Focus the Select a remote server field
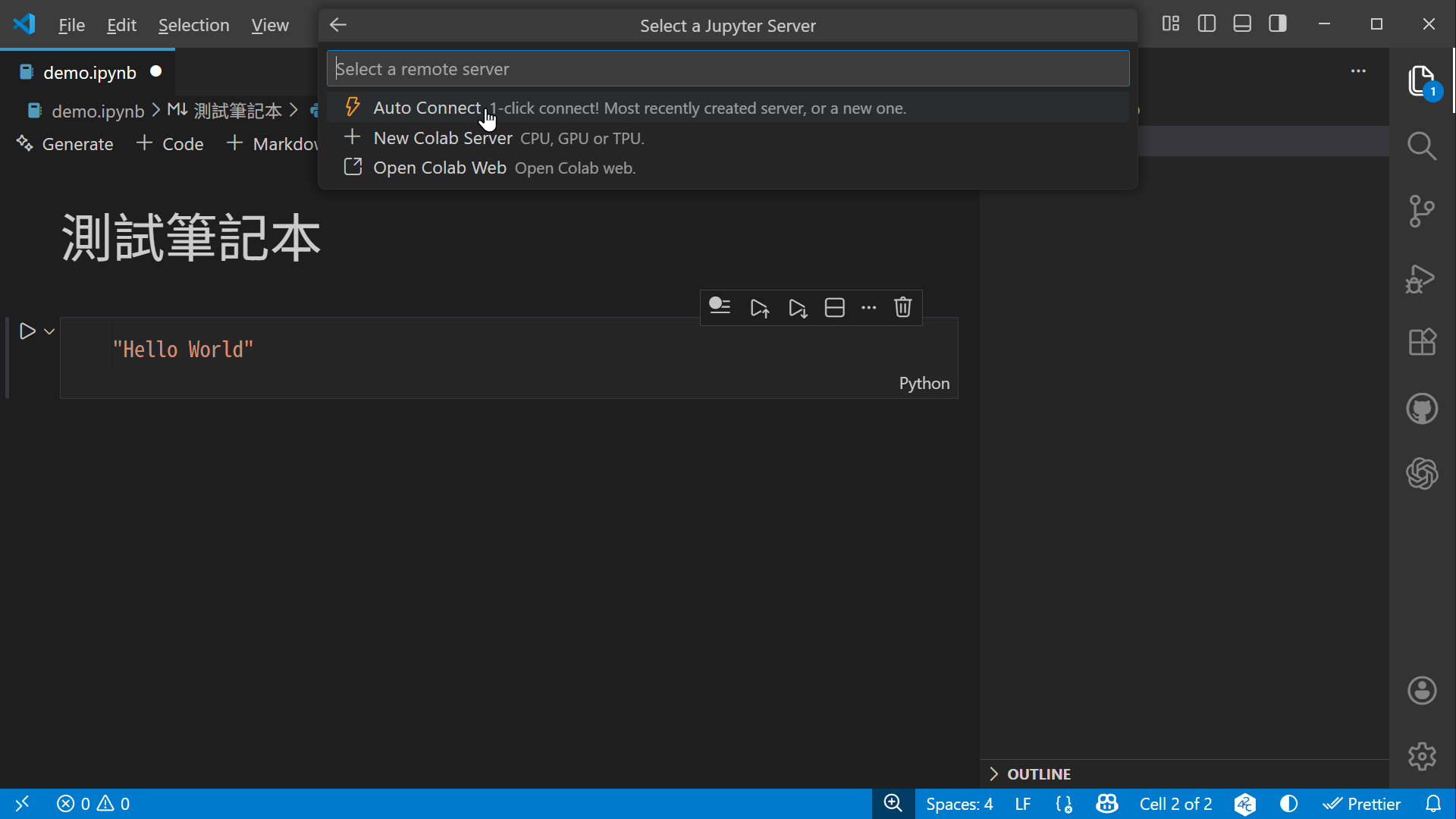This screenshot has width=1456, height=819. 728,69
